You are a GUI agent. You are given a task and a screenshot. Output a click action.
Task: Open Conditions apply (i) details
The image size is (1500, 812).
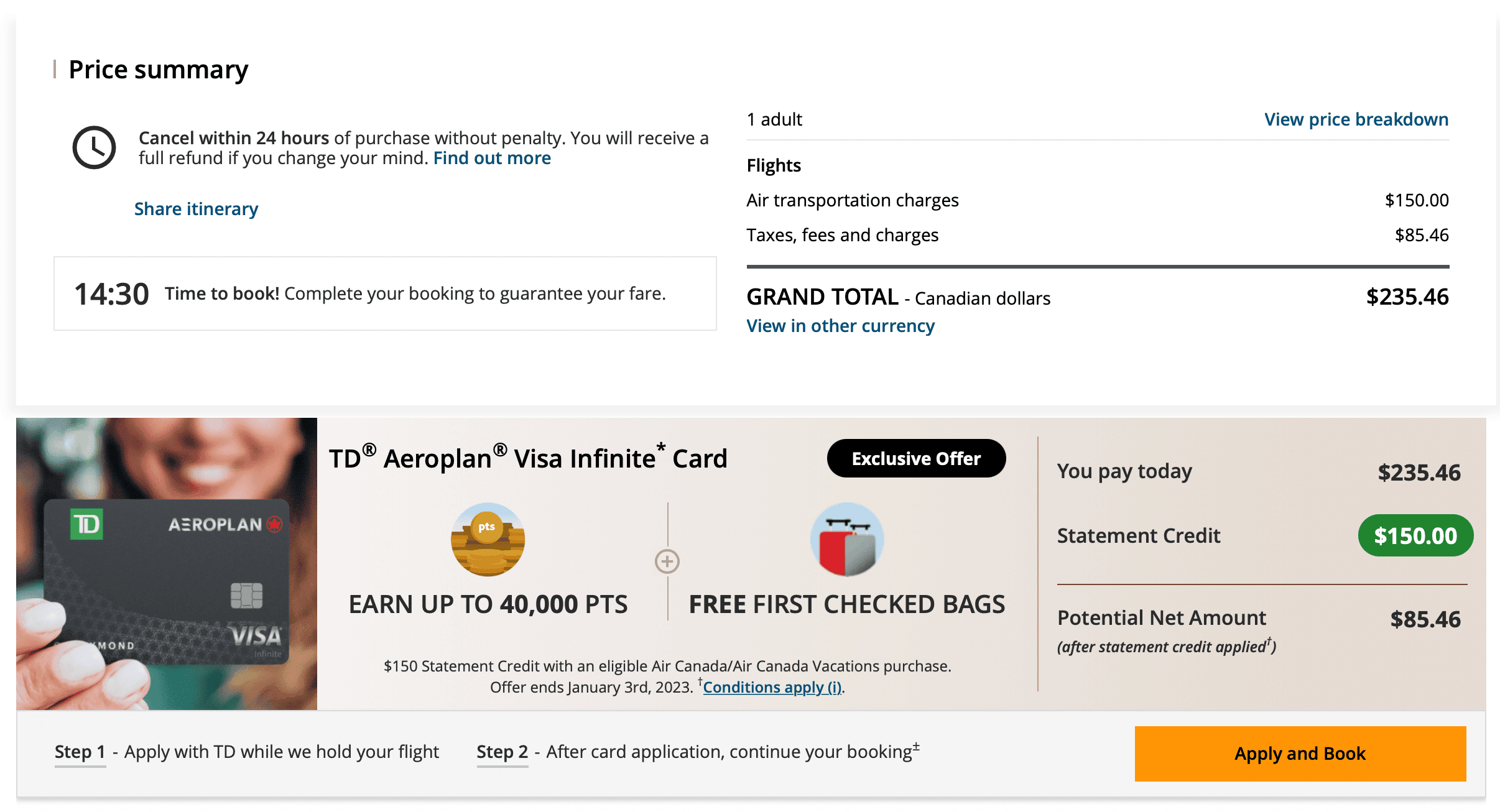coord(772,687)
